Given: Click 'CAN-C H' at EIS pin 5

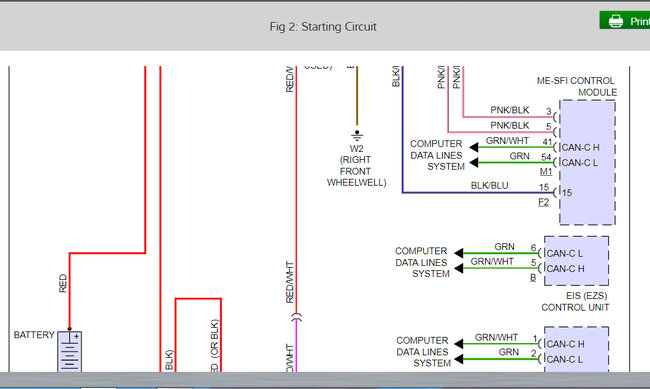Looking at the screenshot, I should (x=565, y=269).
